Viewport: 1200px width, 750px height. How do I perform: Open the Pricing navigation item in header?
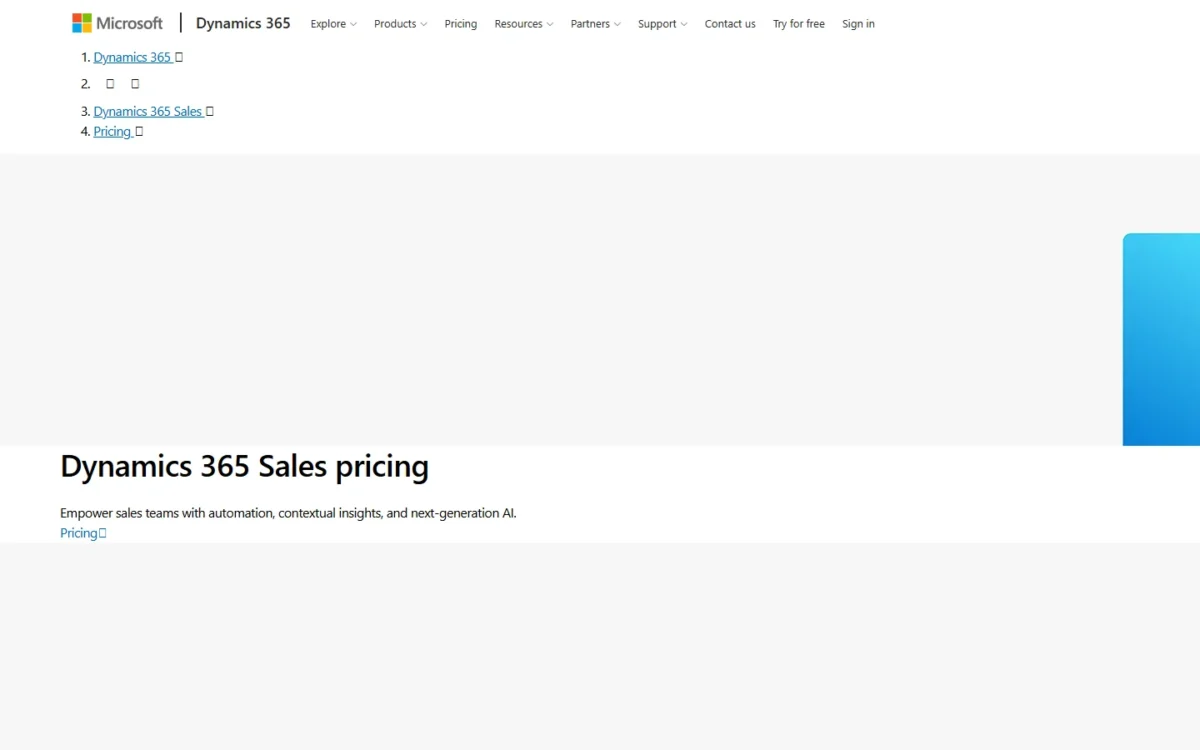coord(461,24)
